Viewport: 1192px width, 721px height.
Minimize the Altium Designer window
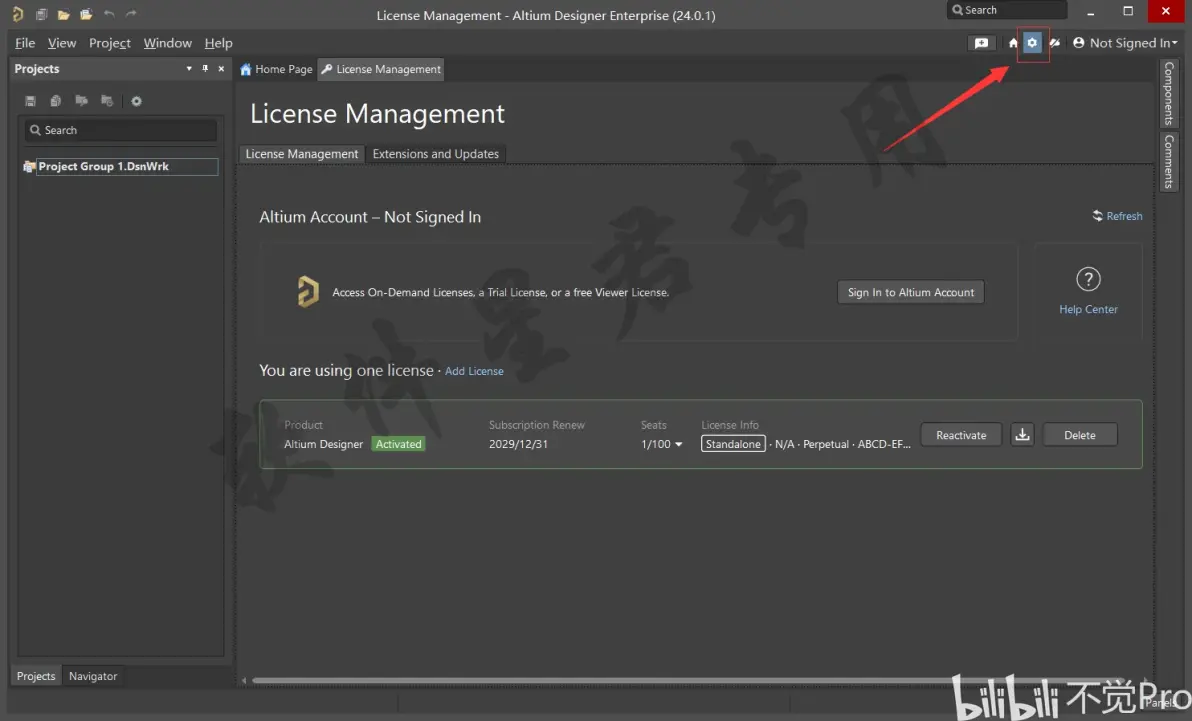pyautogui.click(x=1090, y=11)
